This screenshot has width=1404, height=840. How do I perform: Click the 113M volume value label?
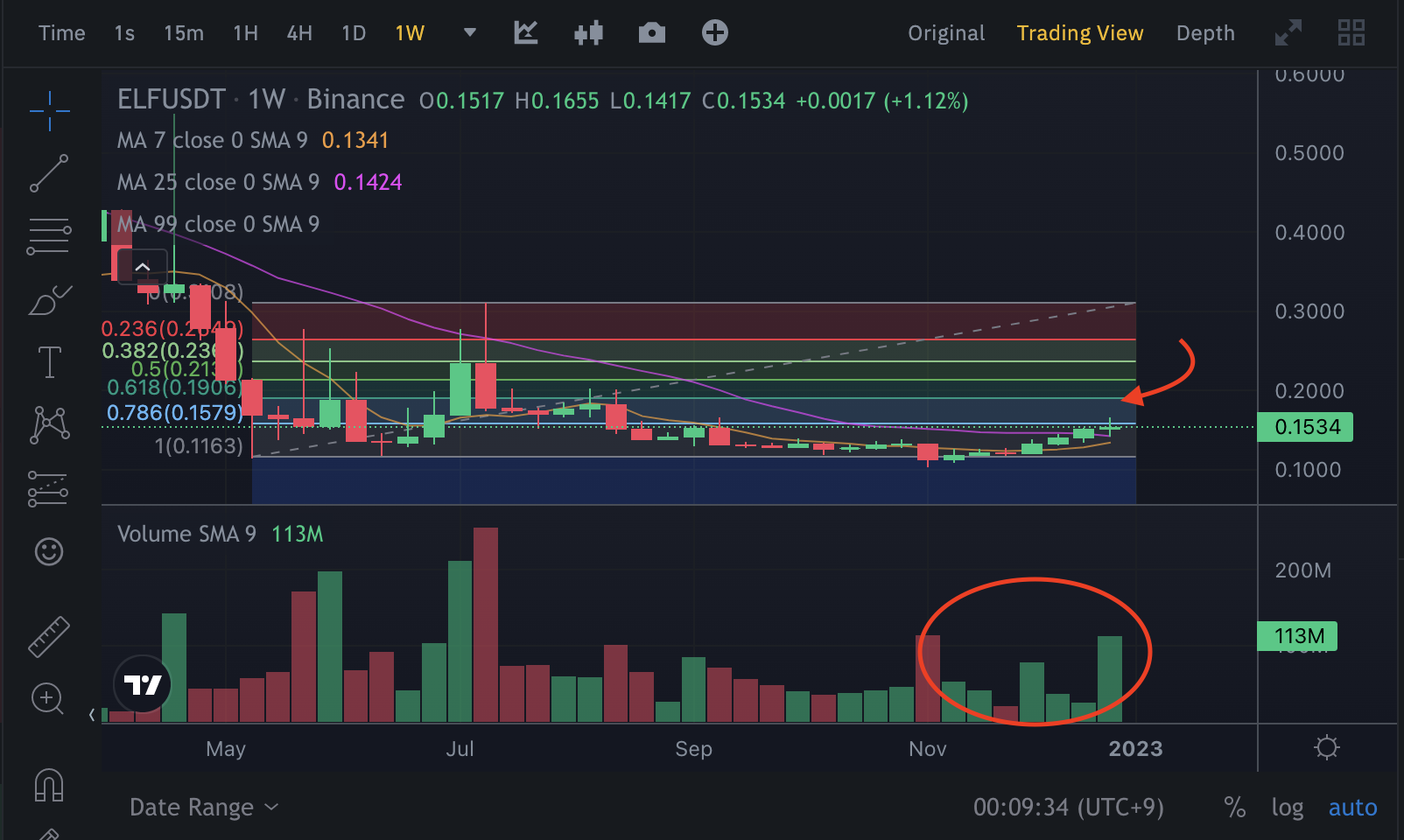pyautogui.click(x=1297, y=636)
